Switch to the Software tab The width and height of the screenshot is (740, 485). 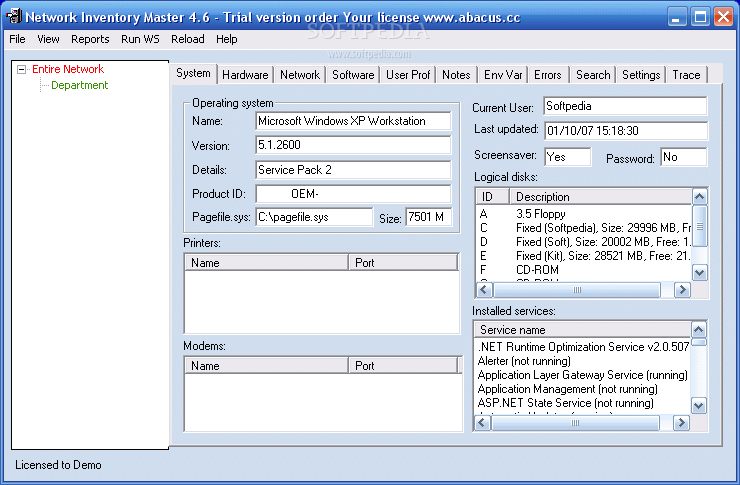[353, 75]
